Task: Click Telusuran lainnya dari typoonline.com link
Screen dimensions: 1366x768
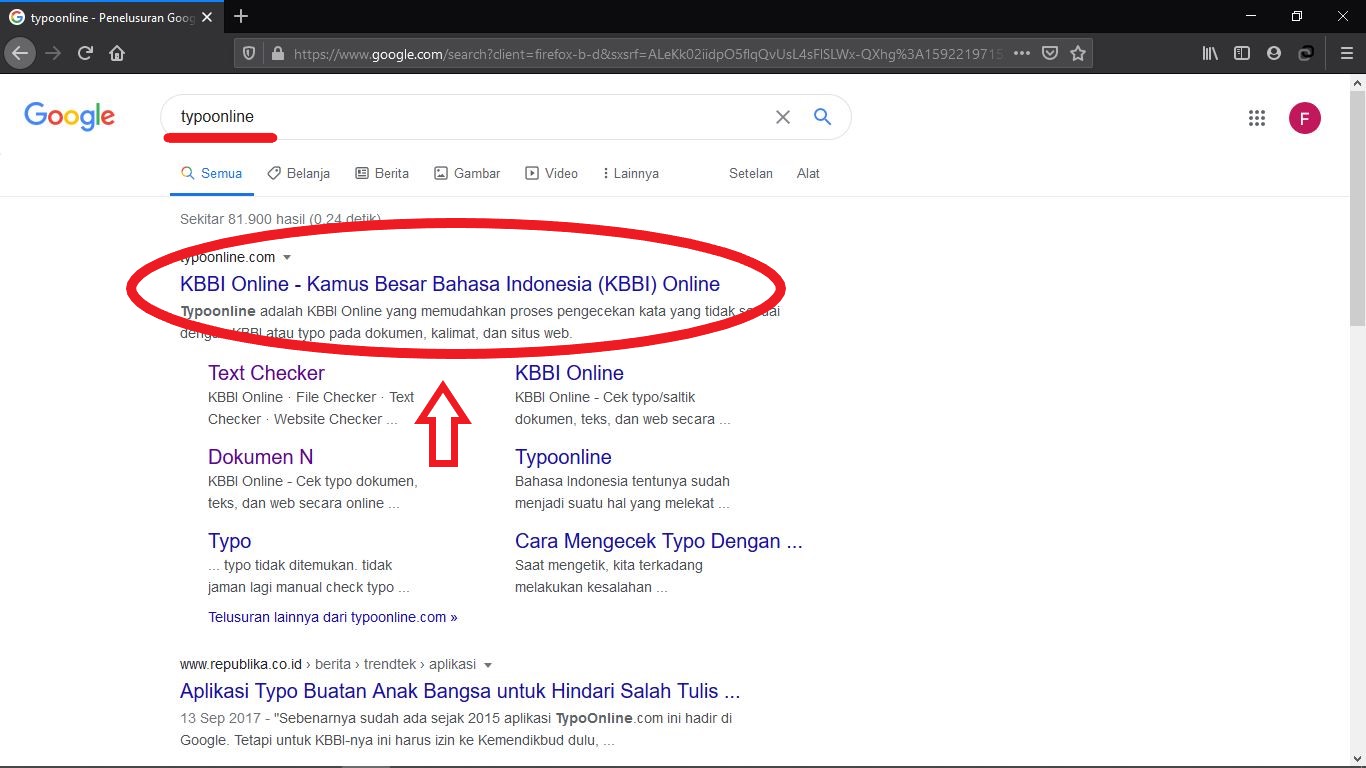Action: [332, 617]
